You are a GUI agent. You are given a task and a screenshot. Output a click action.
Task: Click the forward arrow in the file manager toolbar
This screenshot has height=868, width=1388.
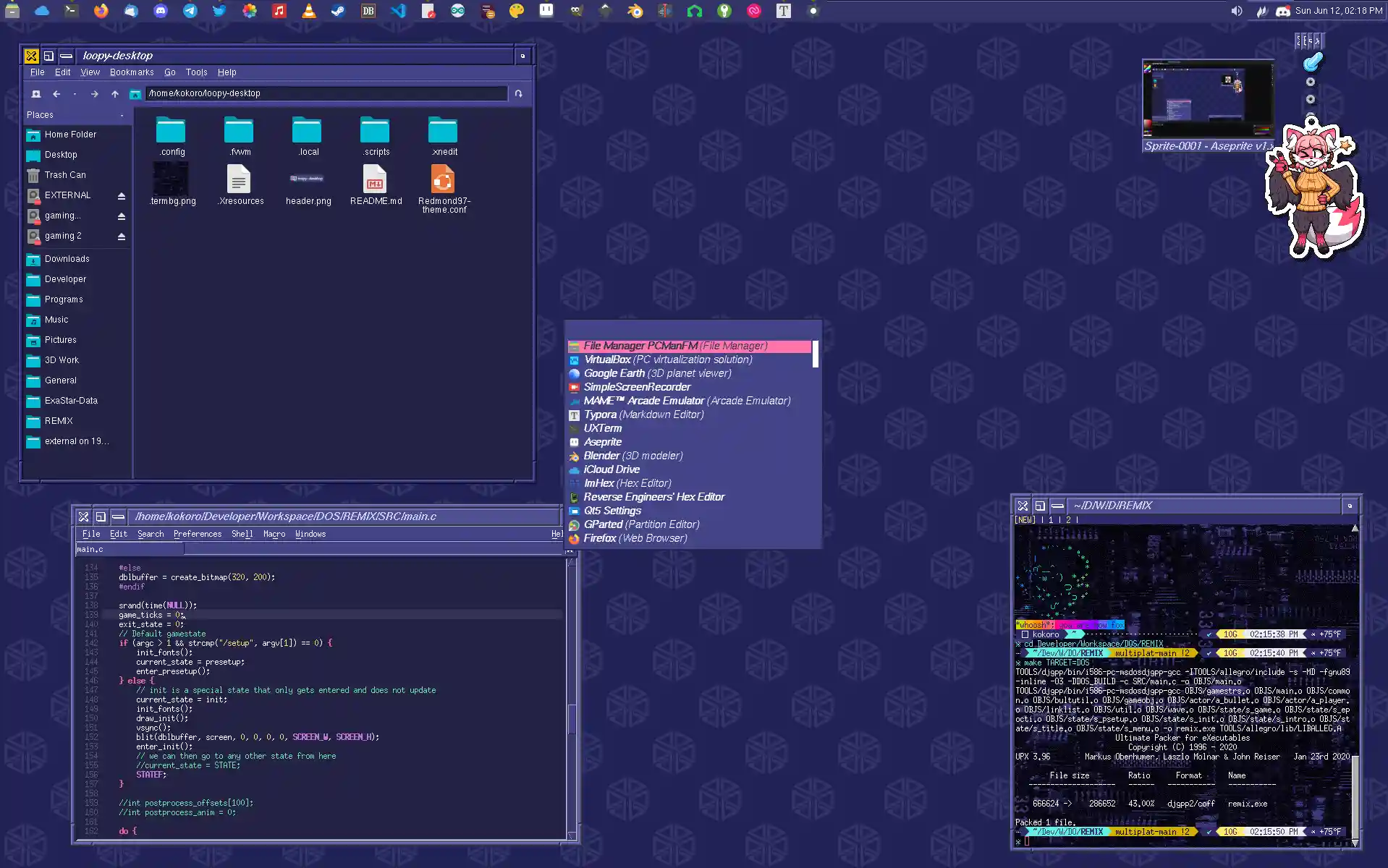pyautogui.click(x=93, y=93)
